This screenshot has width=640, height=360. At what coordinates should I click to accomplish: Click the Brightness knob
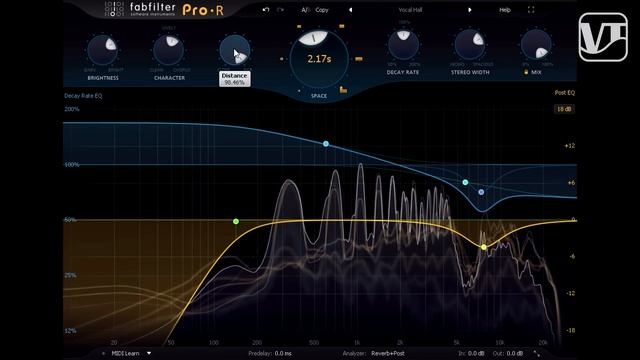[x=102, y=50]
